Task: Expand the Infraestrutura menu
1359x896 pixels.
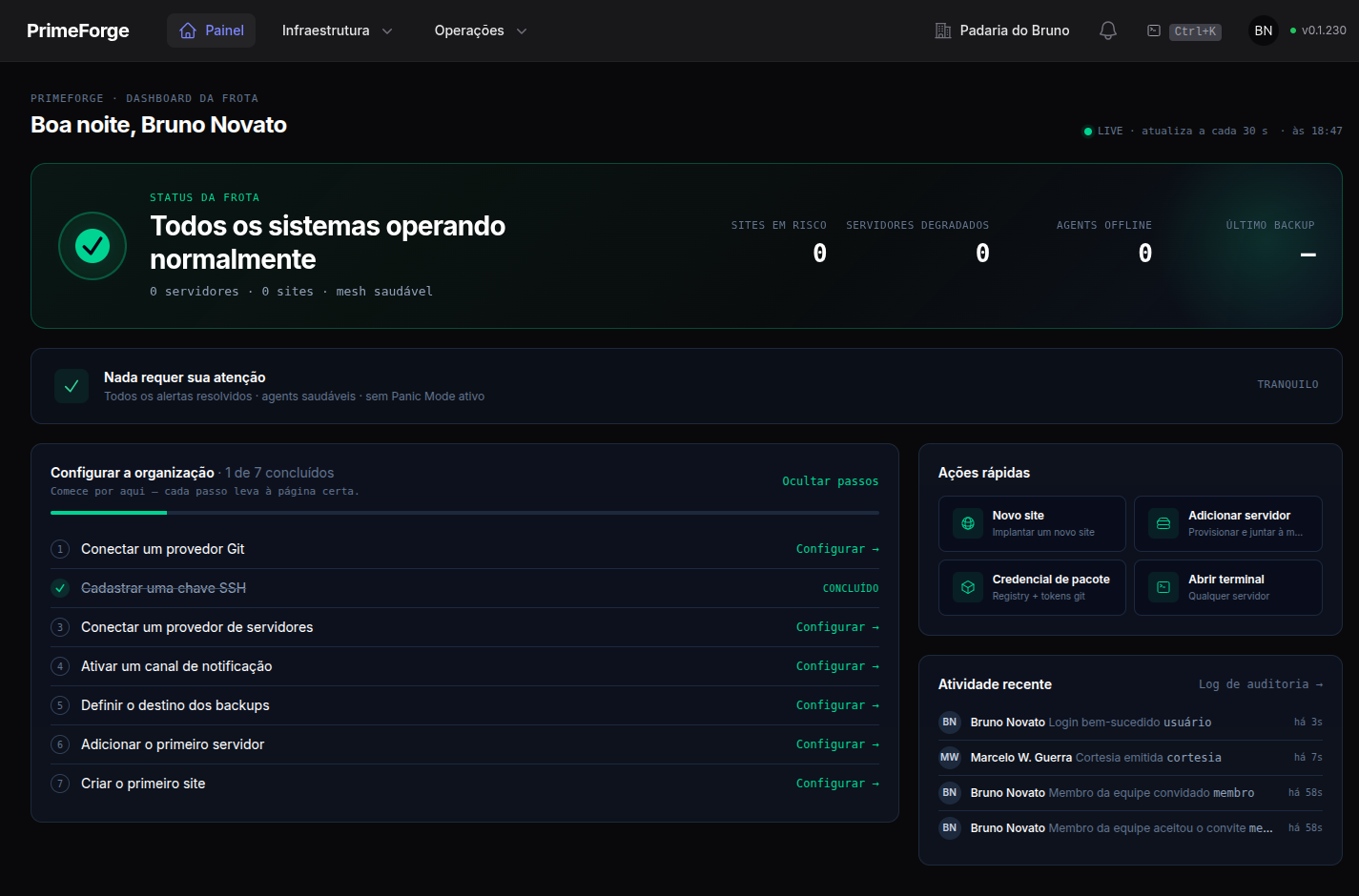Action: point(337,31)
